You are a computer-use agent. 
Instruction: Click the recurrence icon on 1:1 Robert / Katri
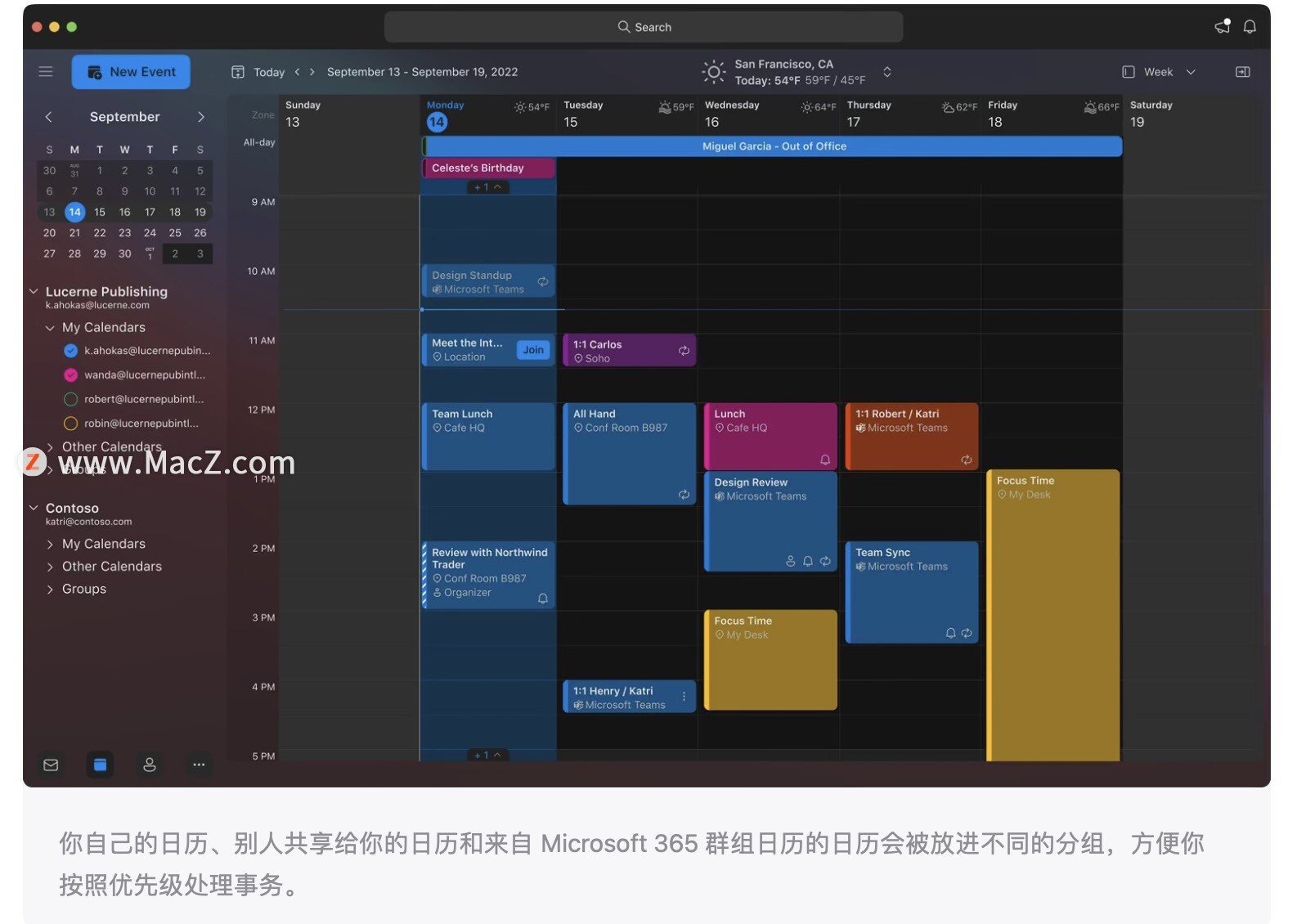(966, 460)
